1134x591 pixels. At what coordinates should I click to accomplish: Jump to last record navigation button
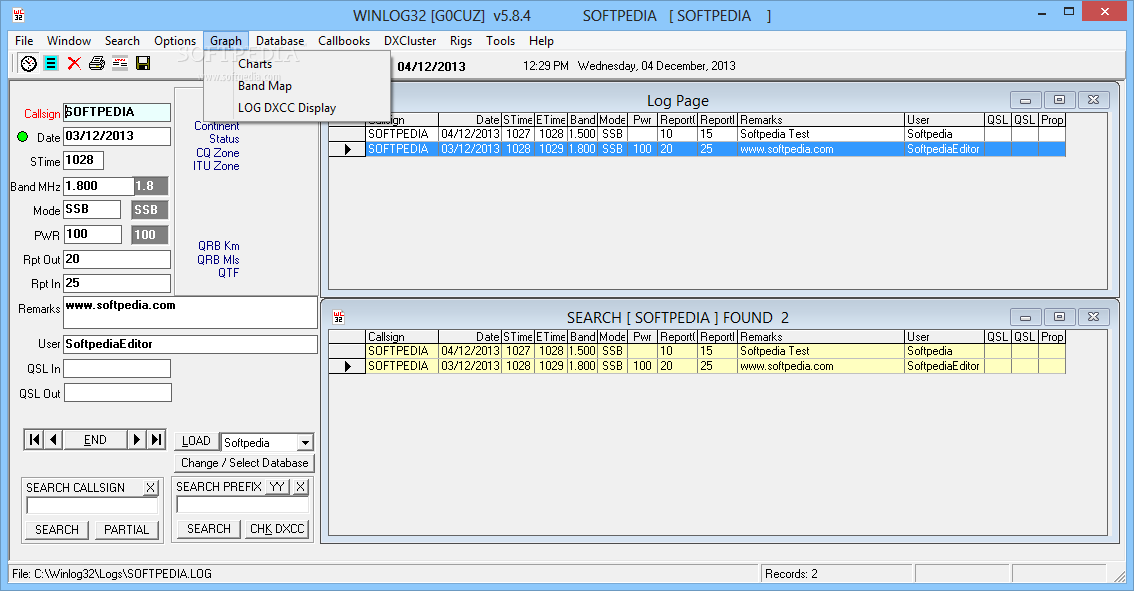click(156, 440)
